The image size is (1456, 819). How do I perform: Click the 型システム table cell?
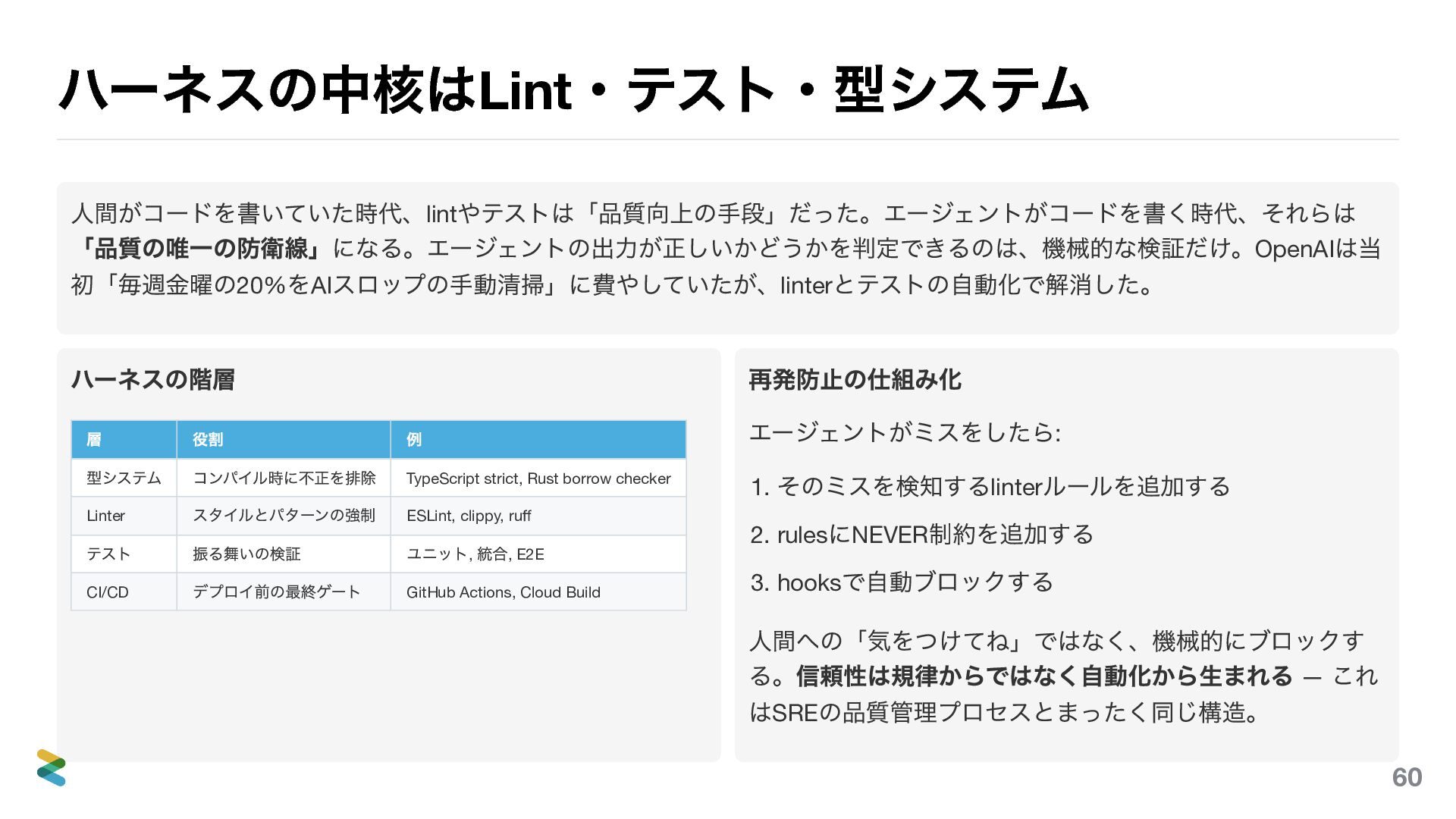[x=124, y=479]
